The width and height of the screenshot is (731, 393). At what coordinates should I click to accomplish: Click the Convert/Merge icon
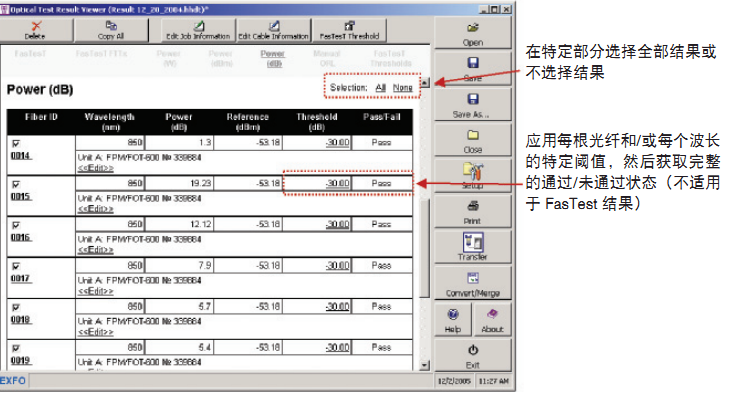click(473, 278)
